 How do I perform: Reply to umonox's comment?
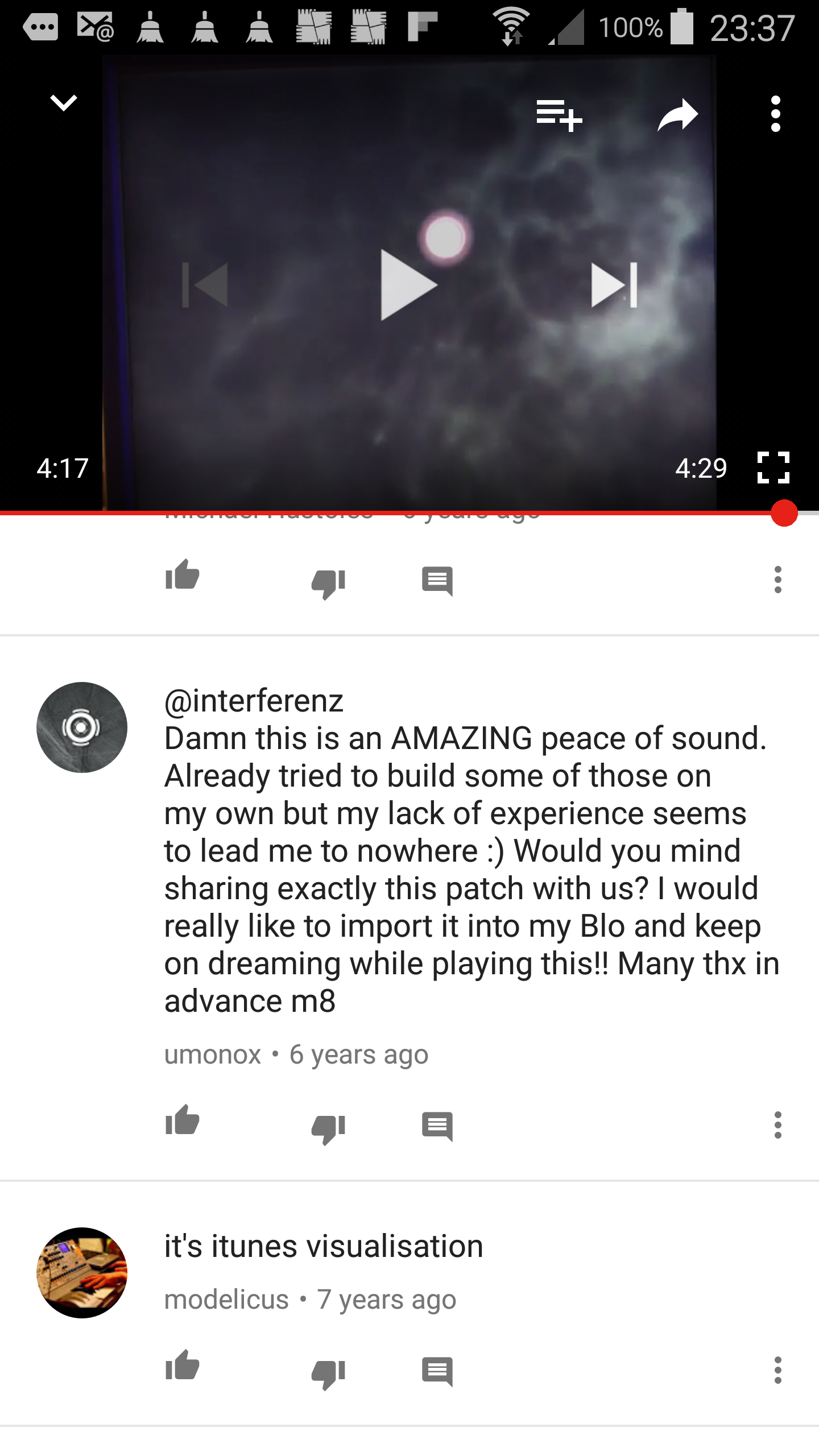[x=437, y=1127]
